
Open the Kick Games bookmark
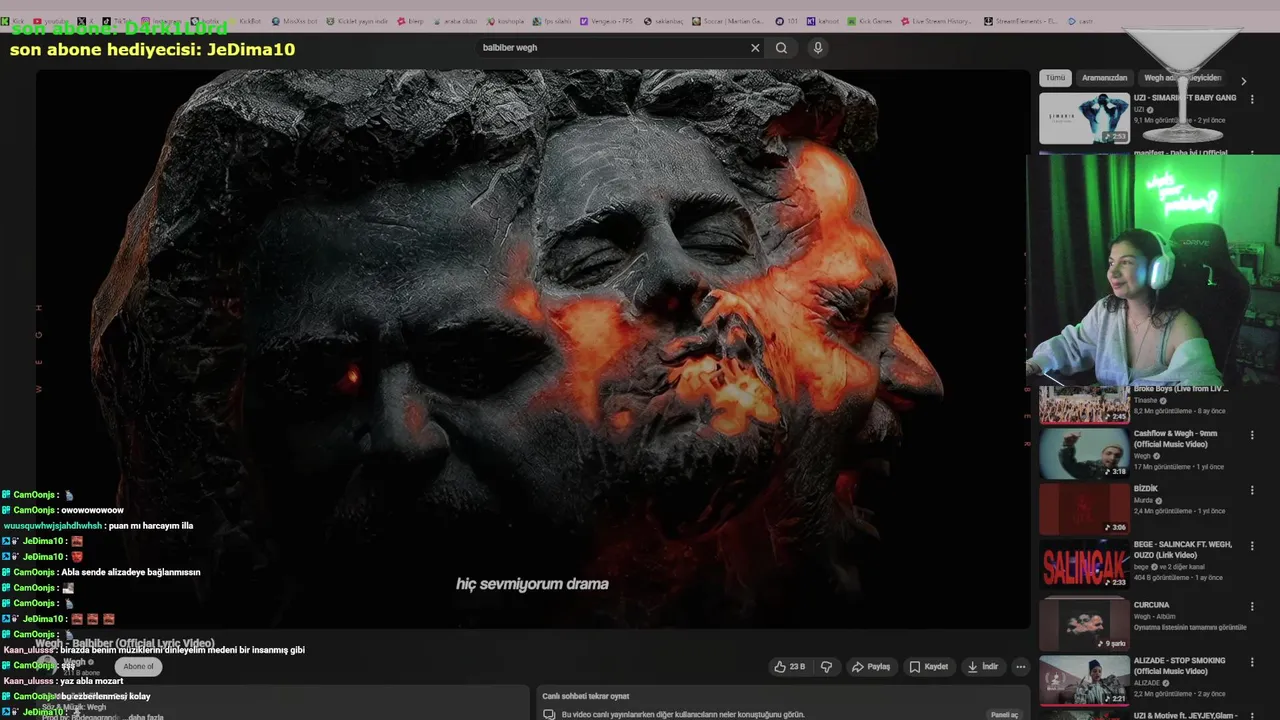pyautogui.click(x=869, y=21)
